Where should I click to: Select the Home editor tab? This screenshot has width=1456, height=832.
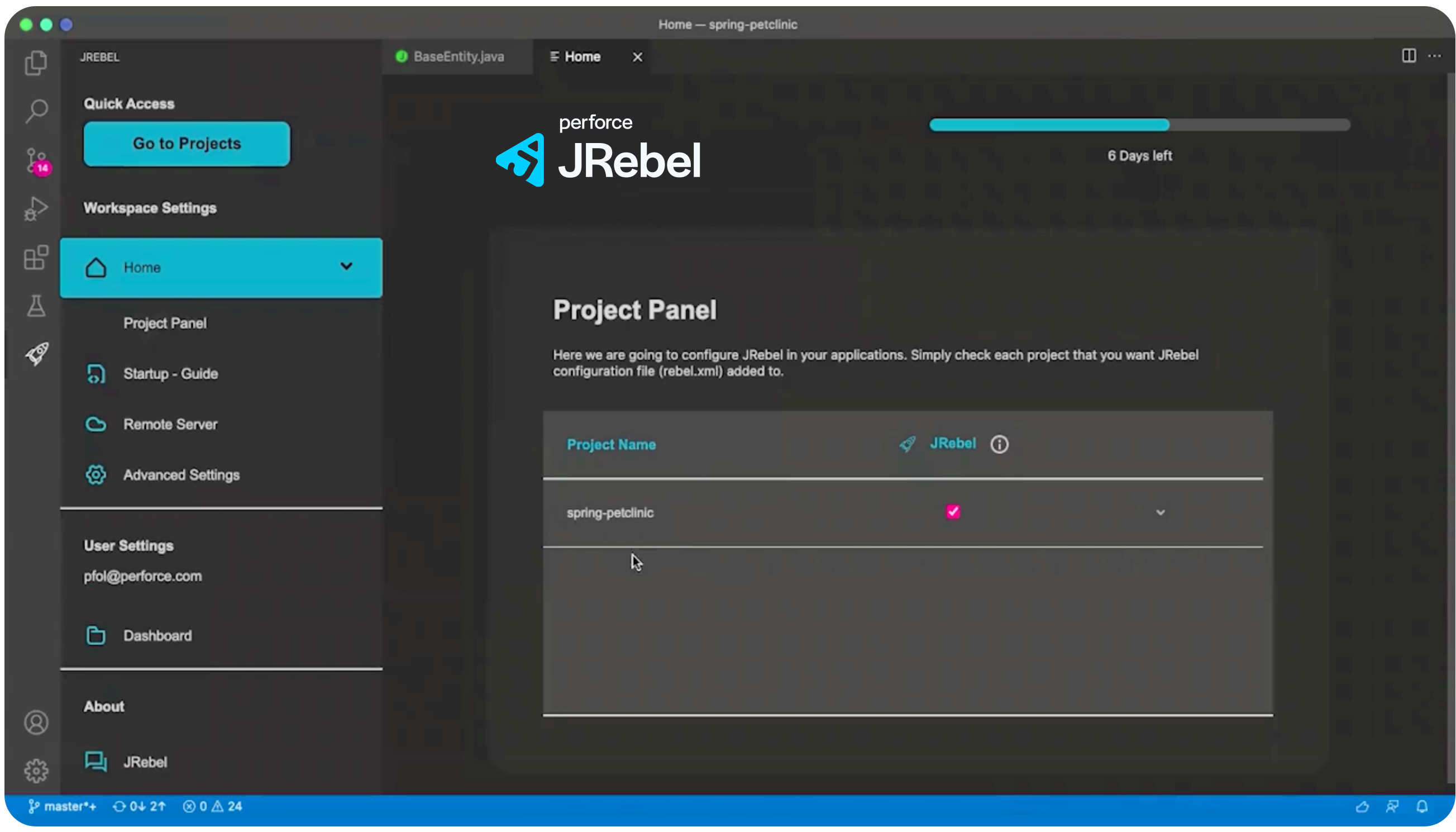click(582, 56)
